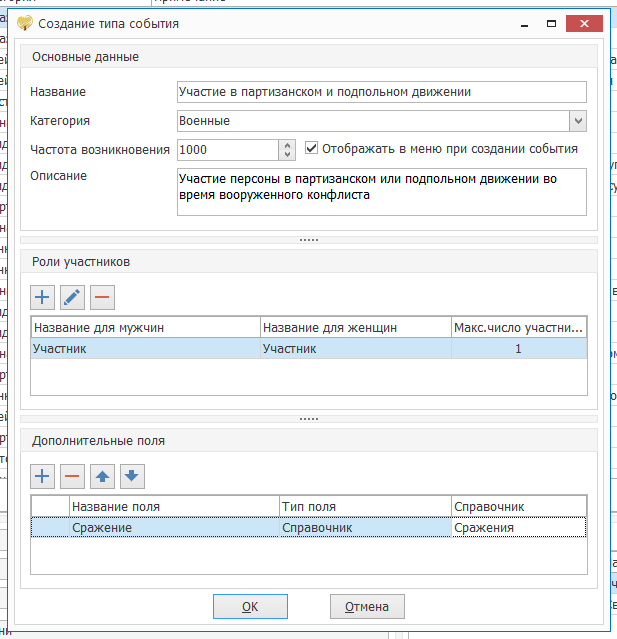Click the Название text input field
The image size is (617, 639).
tap(380, 92)
